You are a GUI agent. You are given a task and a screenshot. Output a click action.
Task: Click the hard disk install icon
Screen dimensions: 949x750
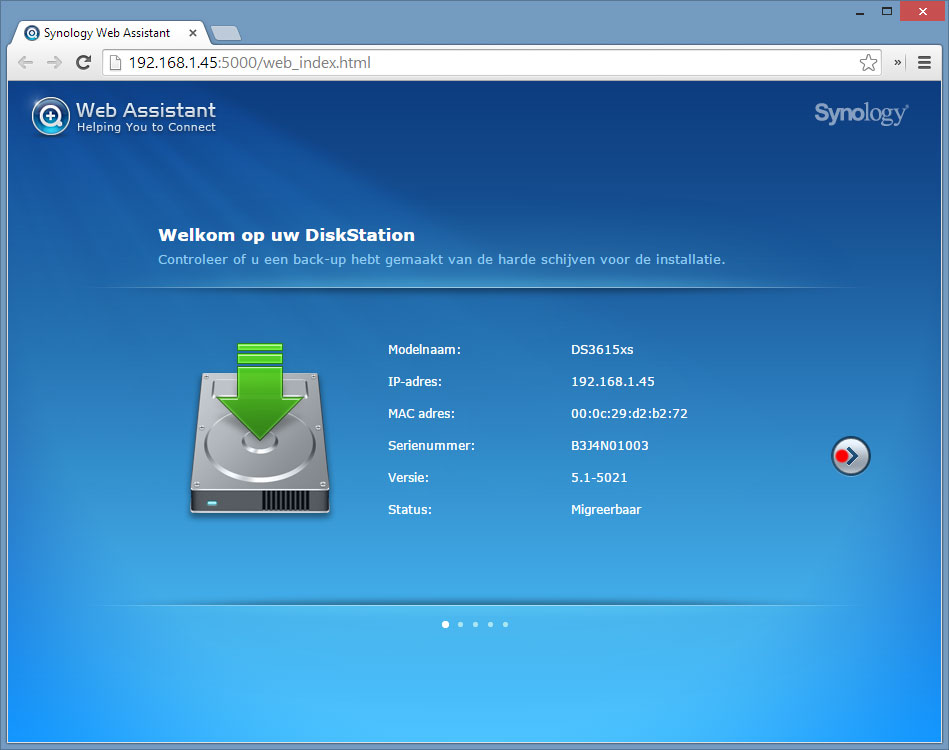pyautogui.click(x=260, y=430)
